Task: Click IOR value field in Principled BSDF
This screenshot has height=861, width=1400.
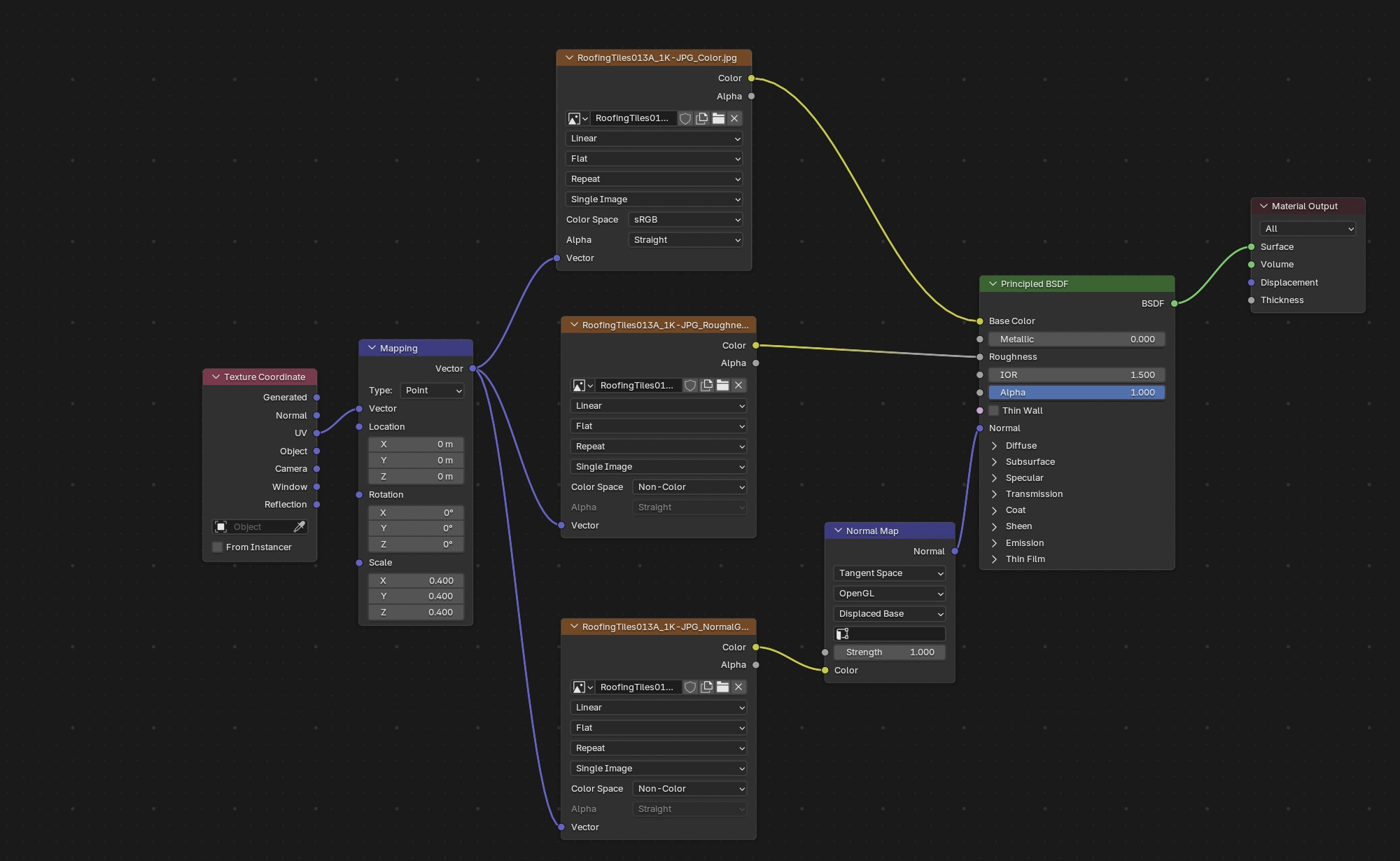Action: 1077,375
